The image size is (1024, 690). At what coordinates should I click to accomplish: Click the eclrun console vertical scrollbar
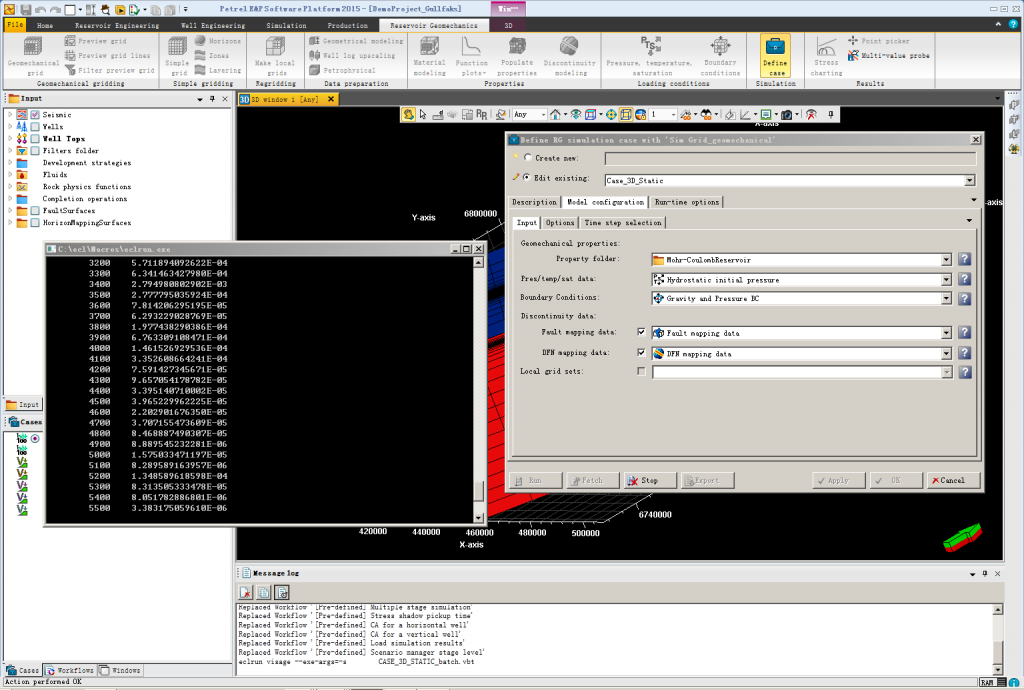click(479, 390)
